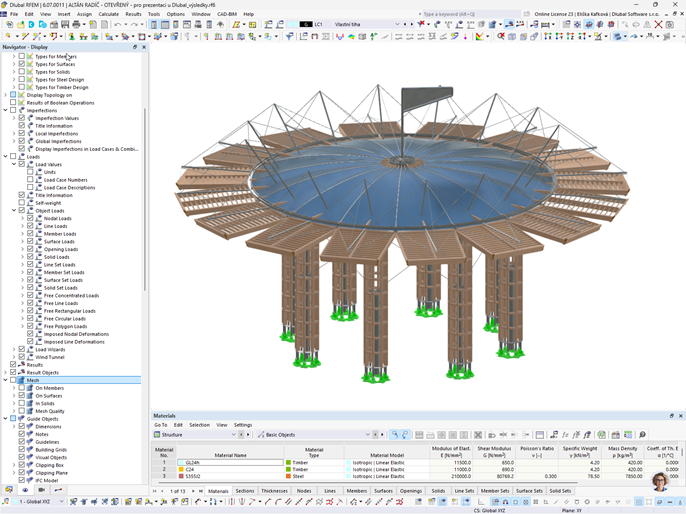Click the fx formula icon in the Materials toolbar
The image size is (686, 514).
click(x=565, y=435)
